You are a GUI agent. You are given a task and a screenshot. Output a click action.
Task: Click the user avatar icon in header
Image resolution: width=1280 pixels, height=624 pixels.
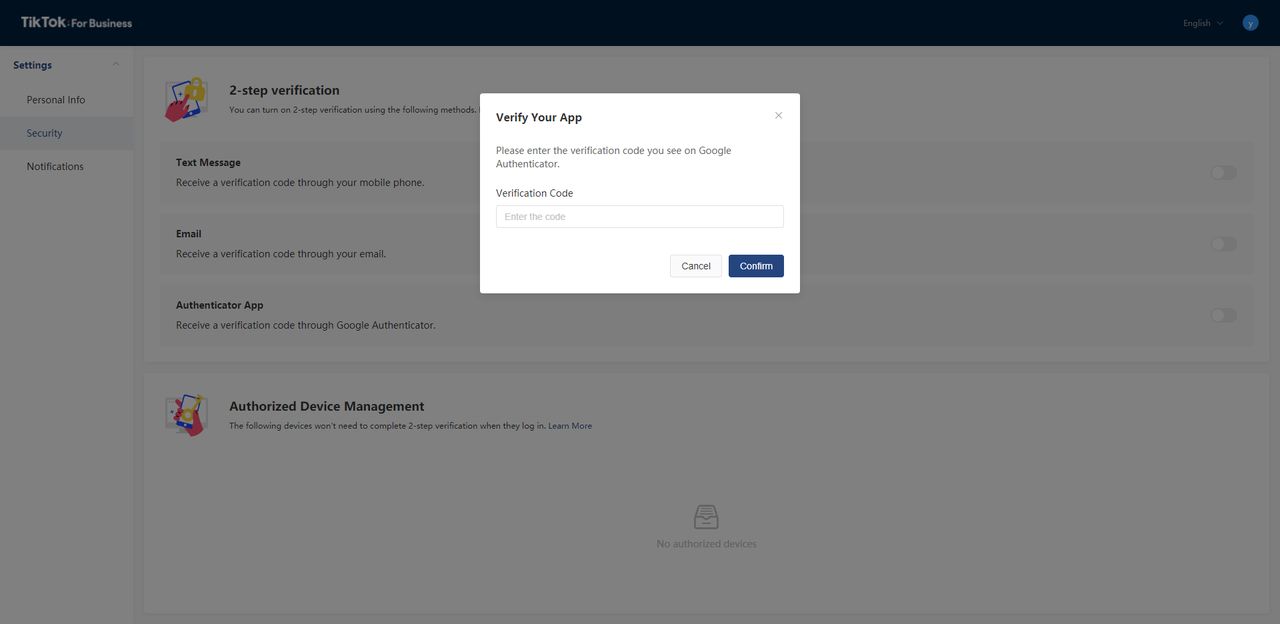[x=1249, y=22]
